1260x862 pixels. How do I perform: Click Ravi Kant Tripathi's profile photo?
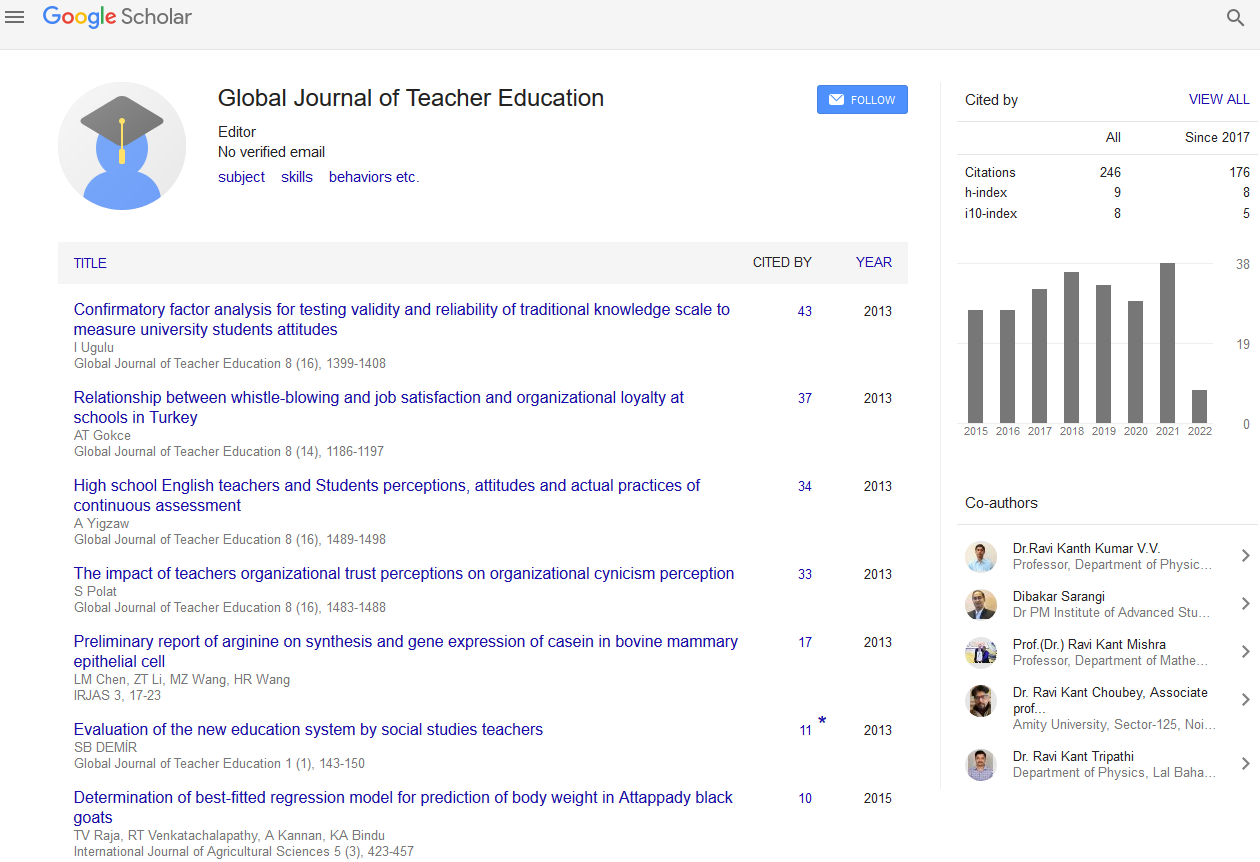pos(981,765)
